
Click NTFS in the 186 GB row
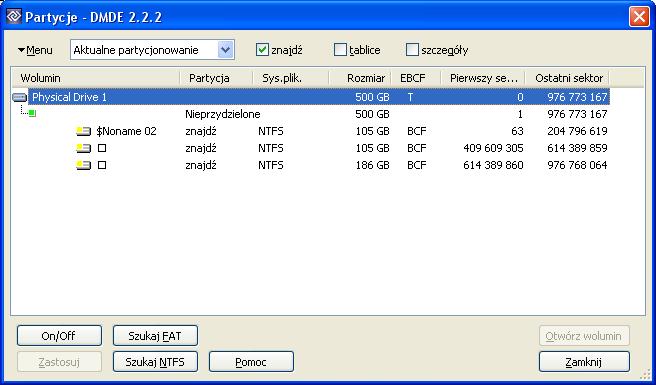(271, 165)
